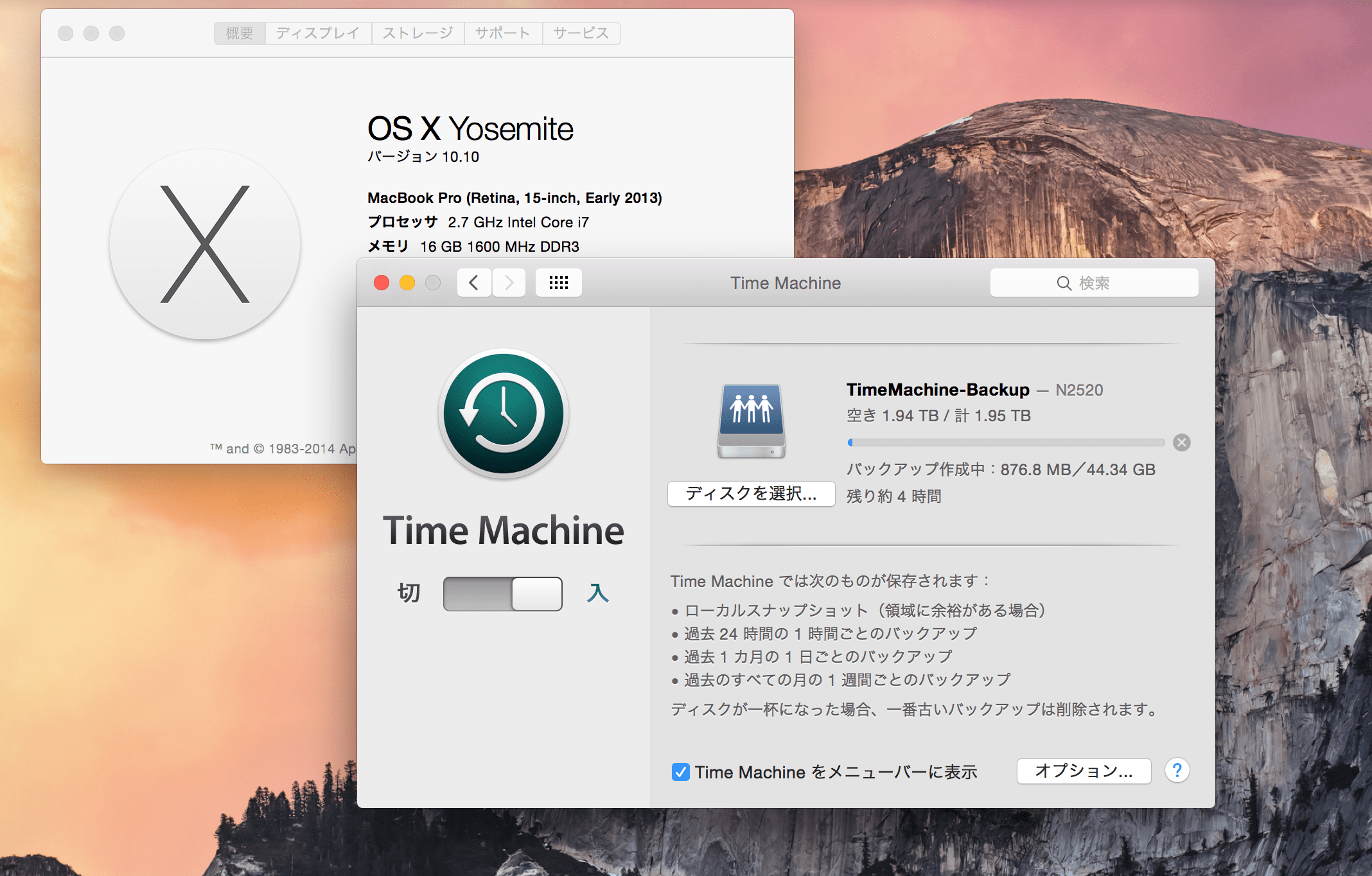Viewport: 1372px width, 876px height.
Task: Click the ローカルスナップショット bullet line
Action: (x=859, y=610)
